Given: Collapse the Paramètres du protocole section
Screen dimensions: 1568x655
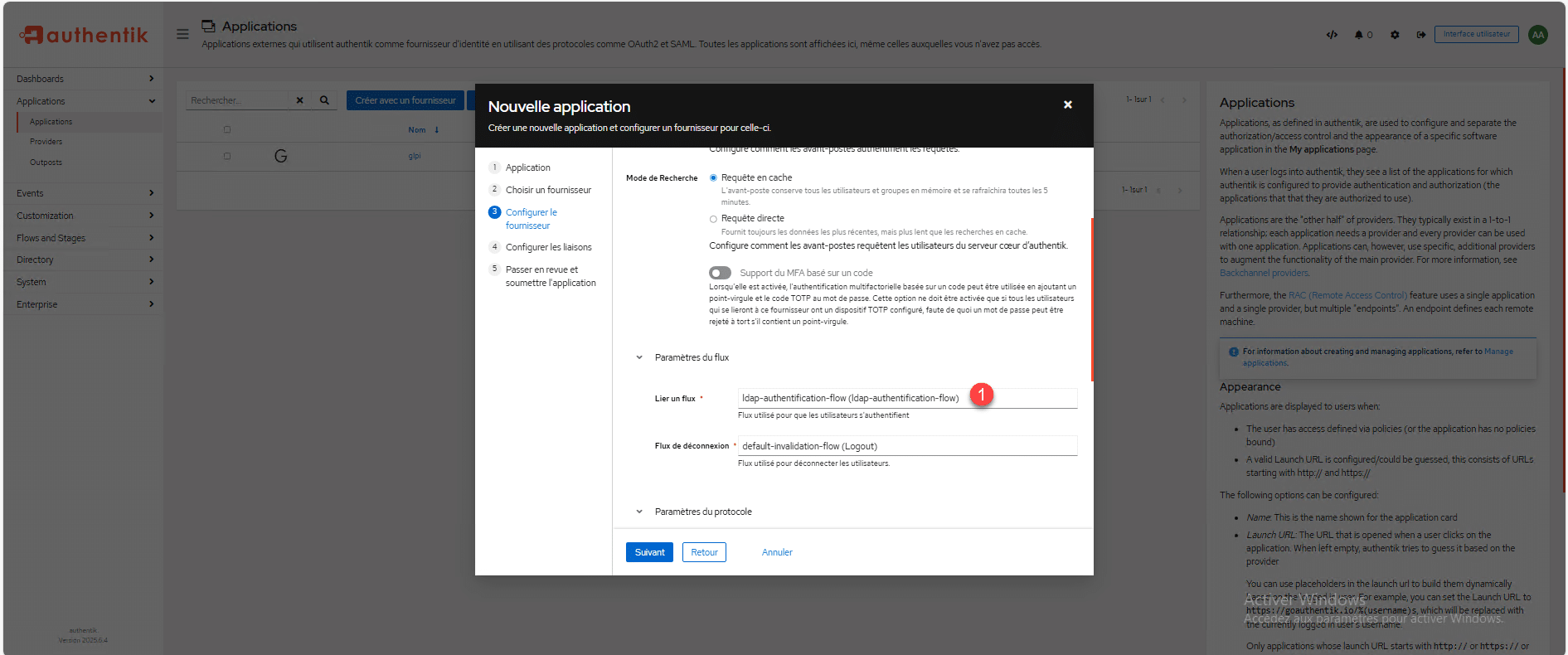Looking at the screenshot, I should pyautogui.click(x=639, y=512).
